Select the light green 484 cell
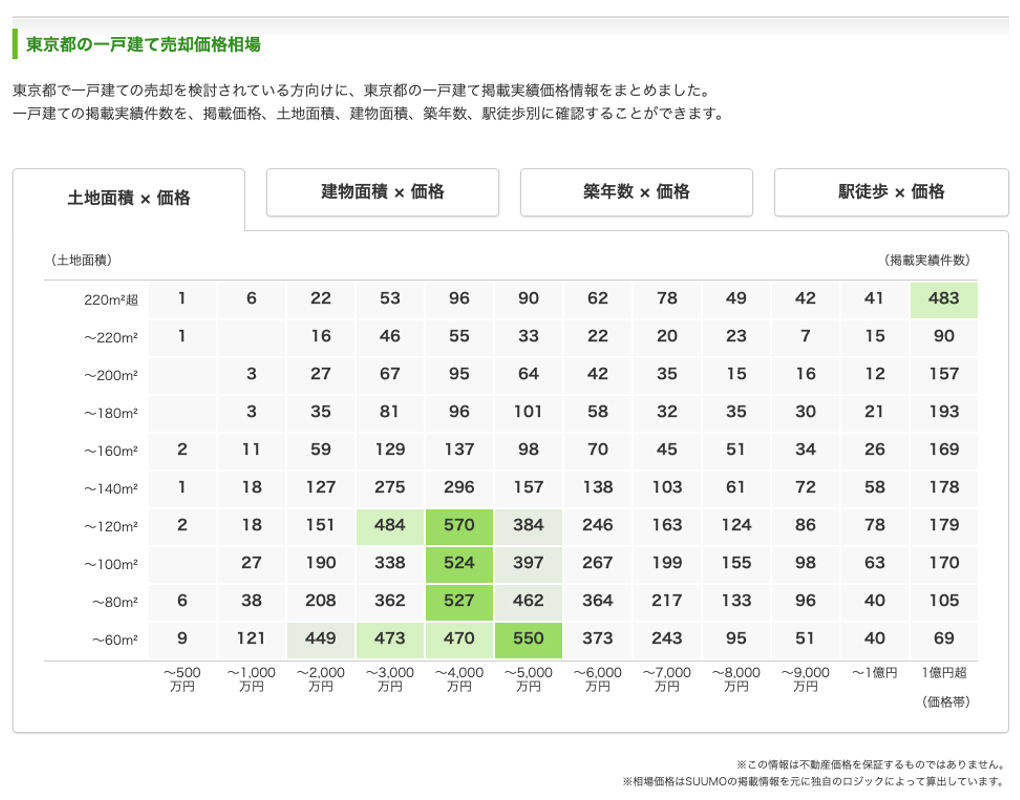 [390, 526]
